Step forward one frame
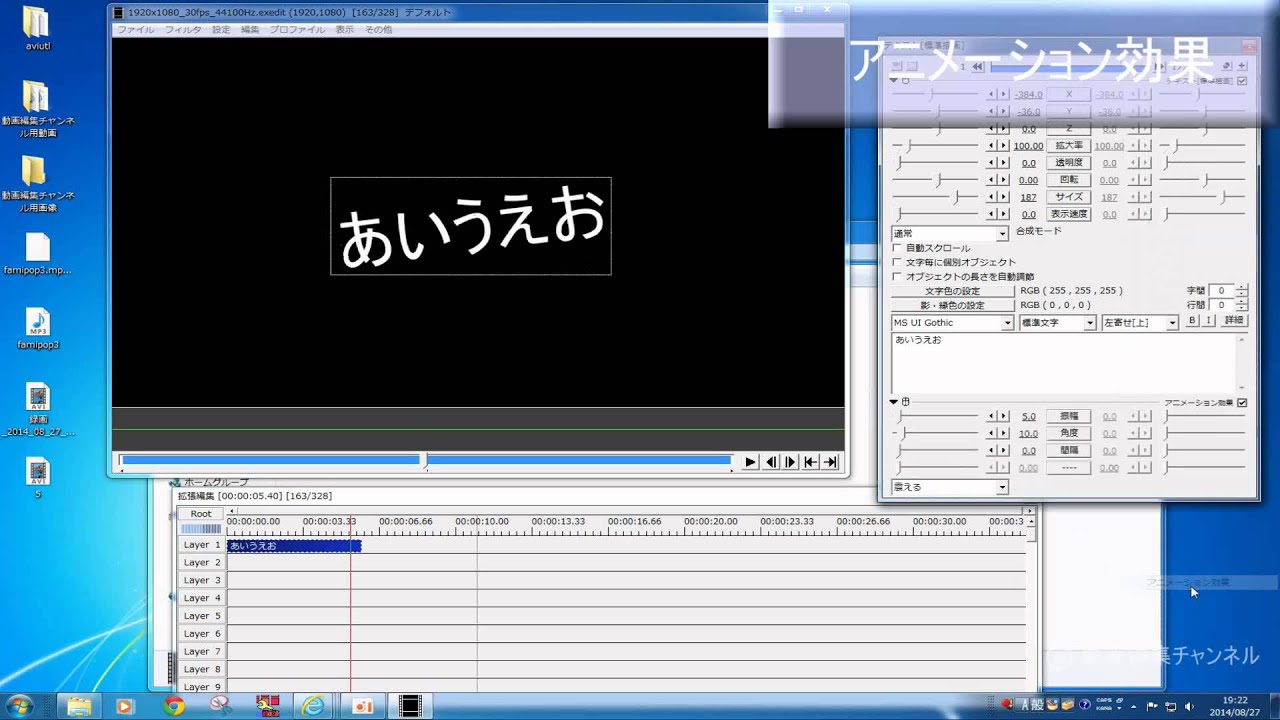This screenshot has height=720, width=1280. (790, 462)
